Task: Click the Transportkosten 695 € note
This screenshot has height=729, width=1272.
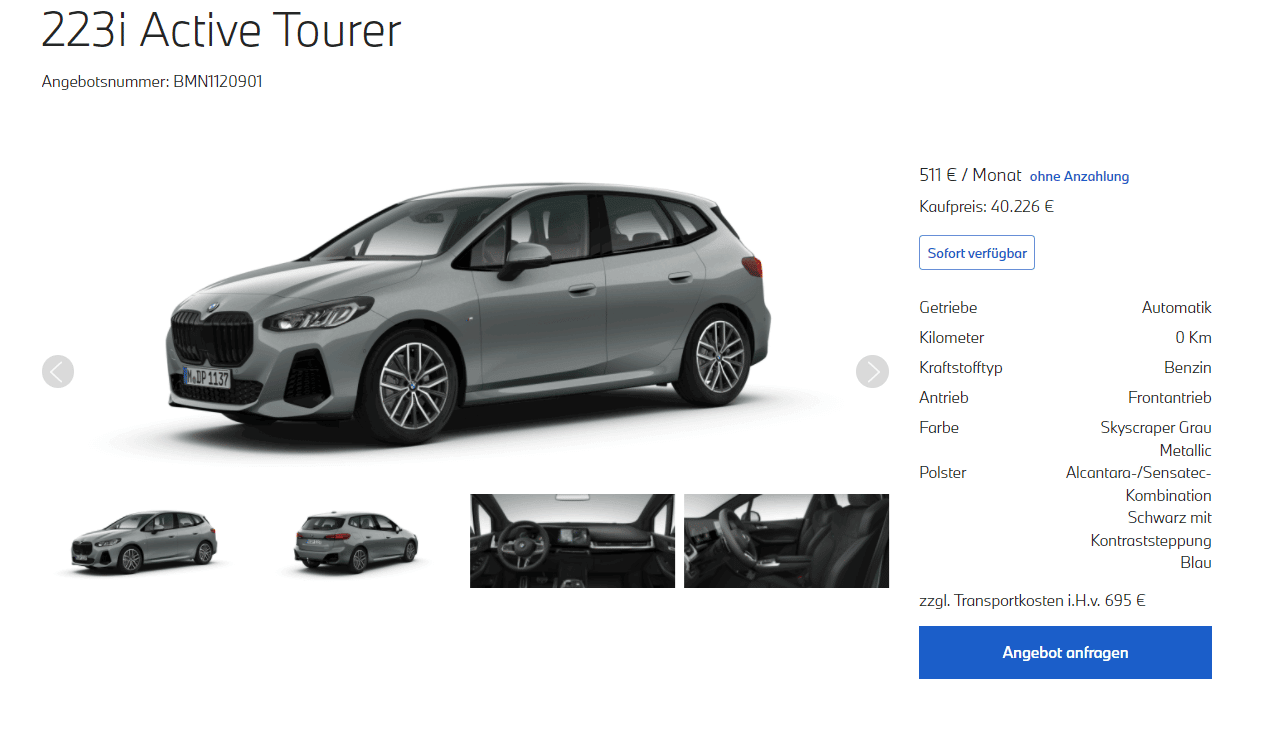Action: (x=1032, y=601)
